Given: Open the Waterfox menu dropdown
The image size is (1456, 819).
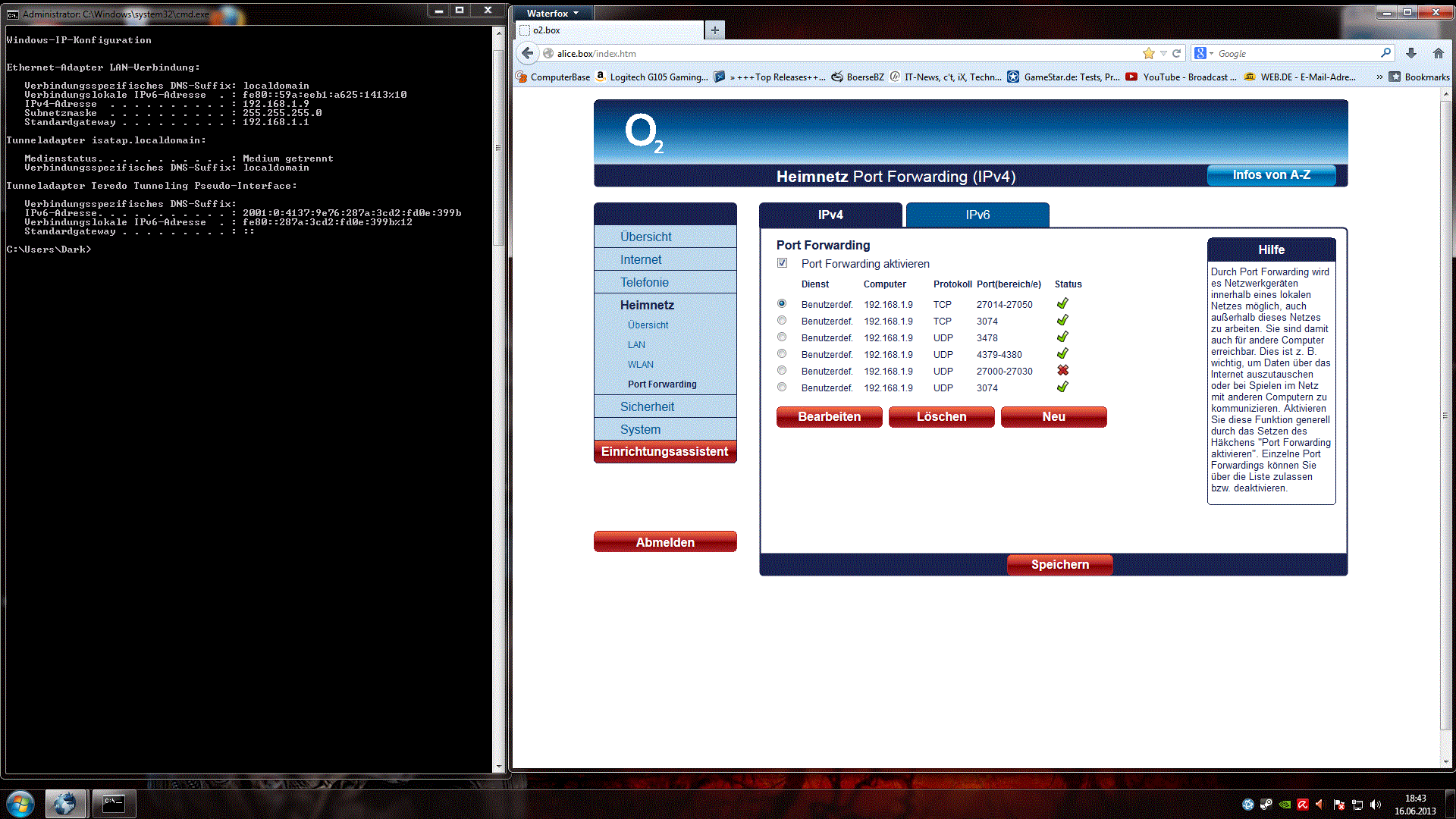Looking at the screenshot, I should pos(553,13).
